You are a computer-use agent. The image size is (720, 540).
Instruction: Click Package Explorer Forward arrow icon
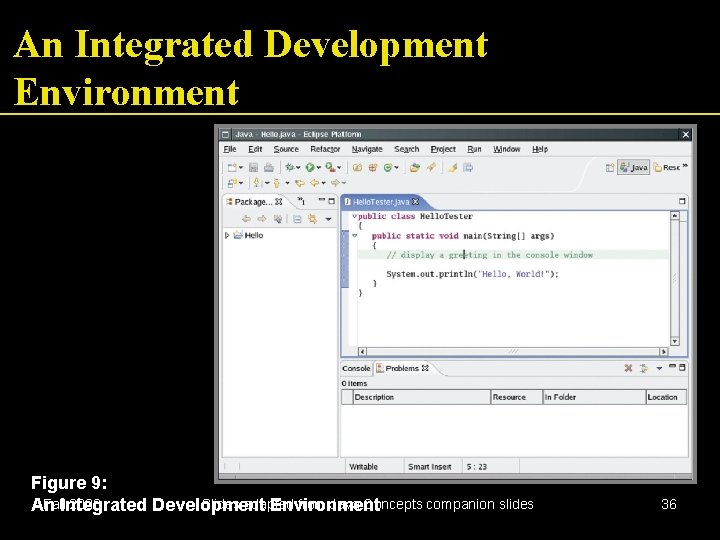coord(262,219)
